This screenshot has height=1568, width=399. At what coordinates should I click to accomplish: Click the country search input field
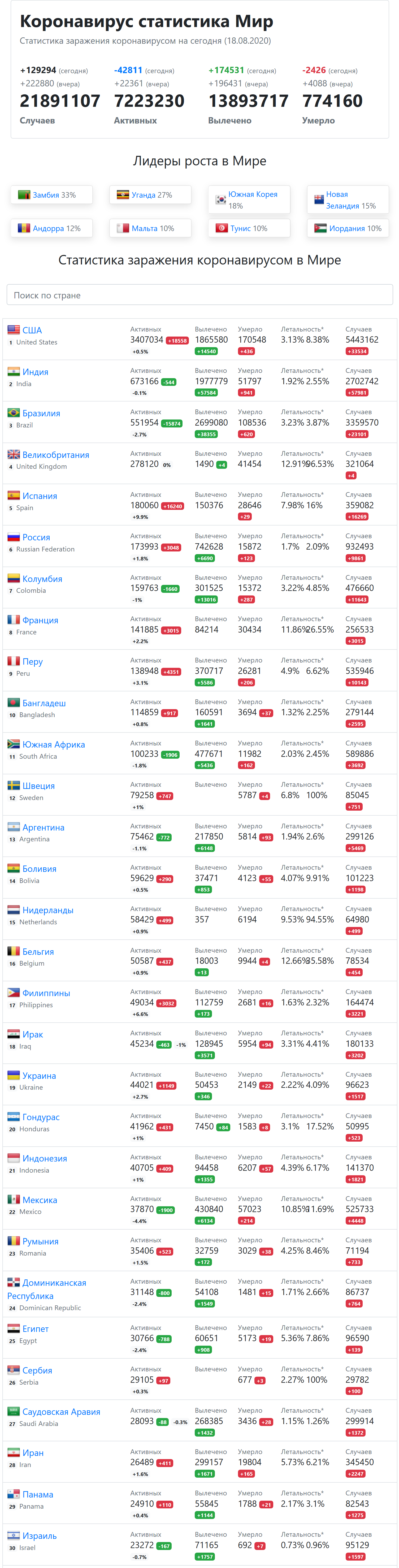point(200,295)
